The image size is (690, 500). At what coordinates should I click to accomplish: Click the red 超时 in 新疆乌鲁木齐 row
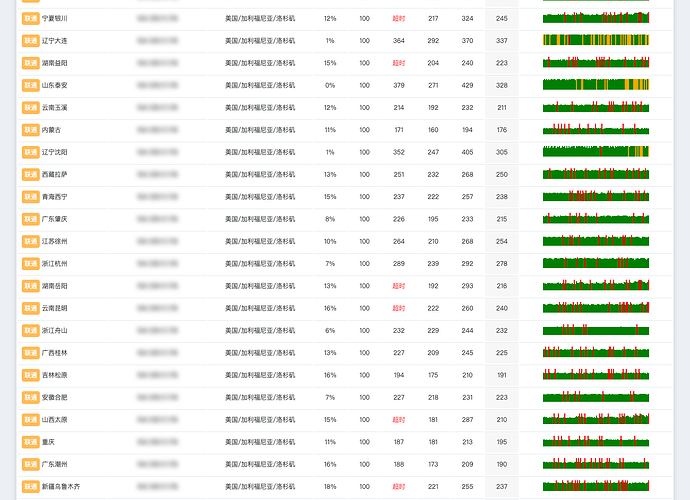[x=399, y=487]
